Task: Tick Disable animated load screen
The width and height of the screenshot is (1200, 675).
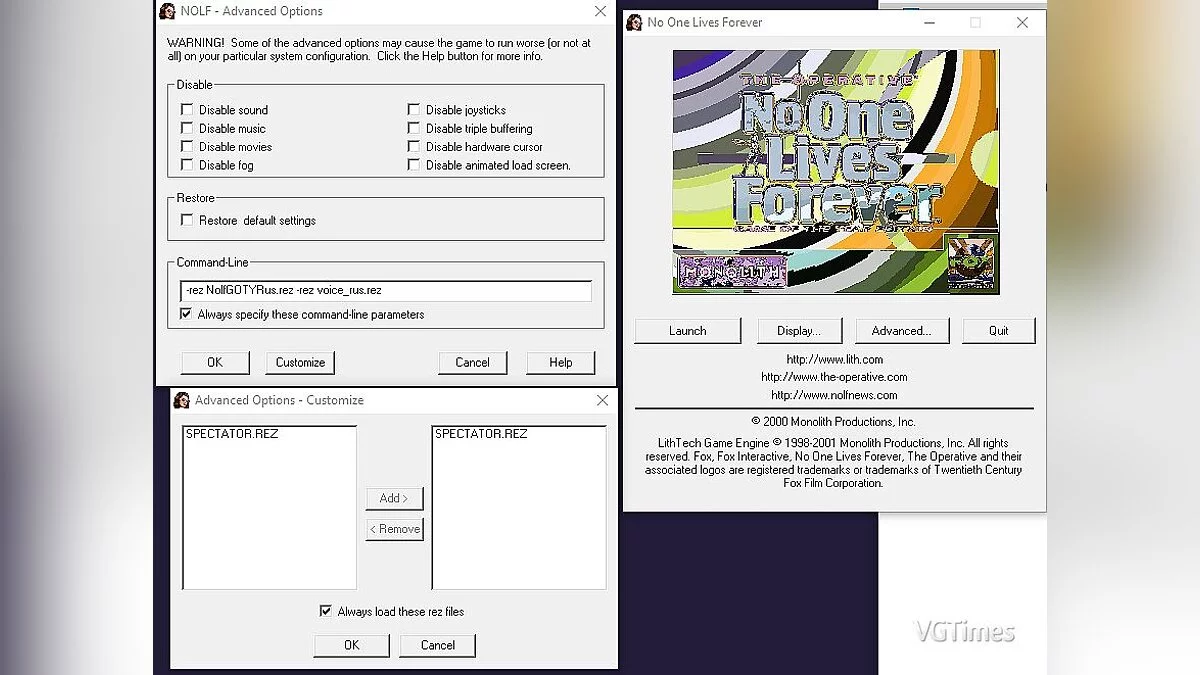Action: [x=414, y=165]
